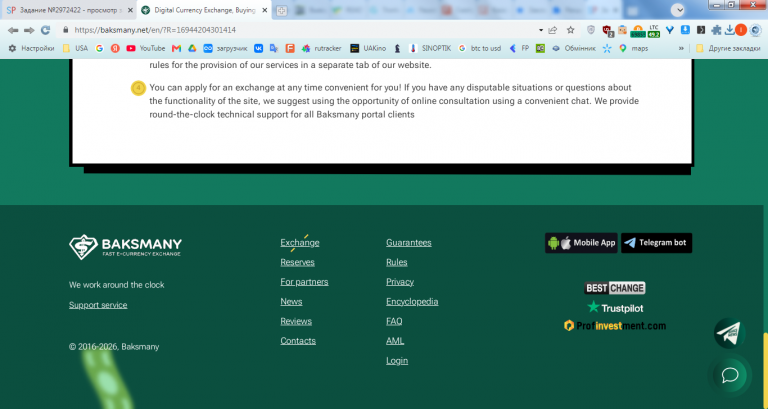Open the Настройки bookmark

pyautogui.click(x=31, y=48)
